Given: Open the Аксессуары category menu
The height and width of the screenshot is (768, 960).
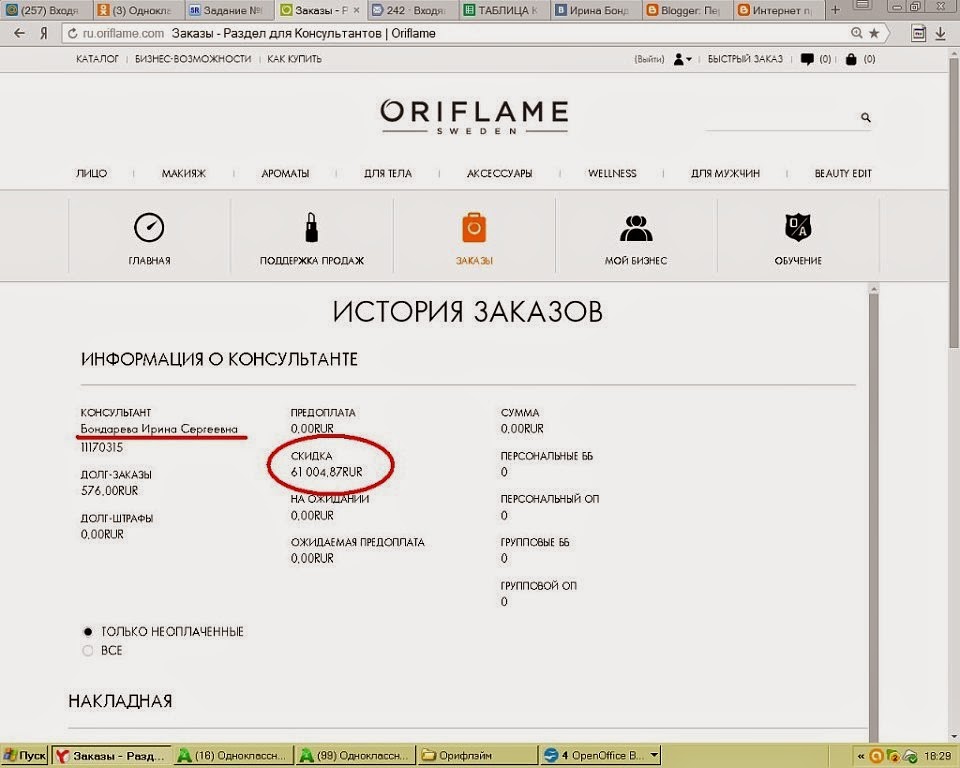Looking at the screenshot, I should (x=500, y=173).
